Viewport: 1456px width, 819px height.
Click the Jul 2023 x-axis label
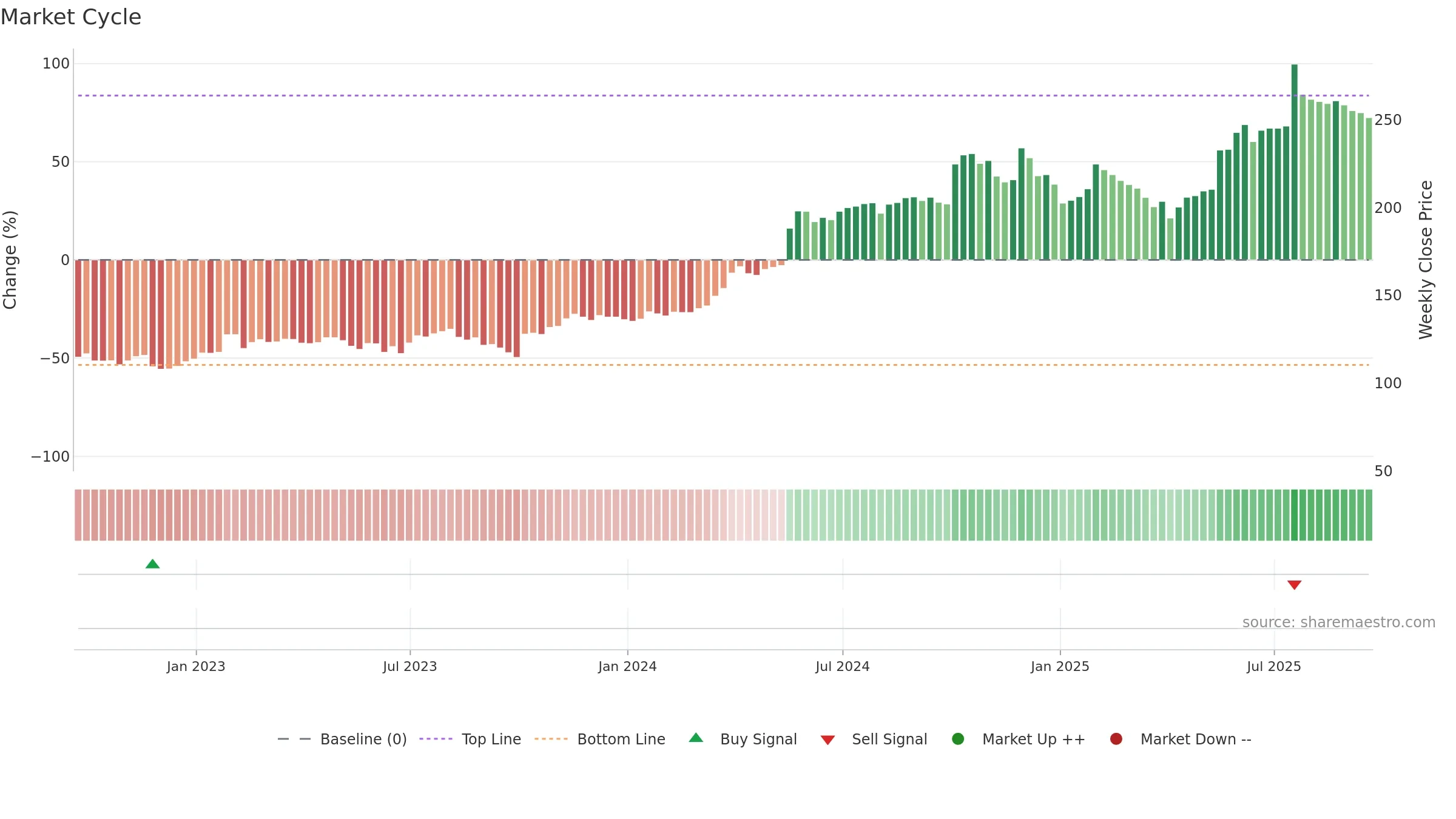[409, 667]
